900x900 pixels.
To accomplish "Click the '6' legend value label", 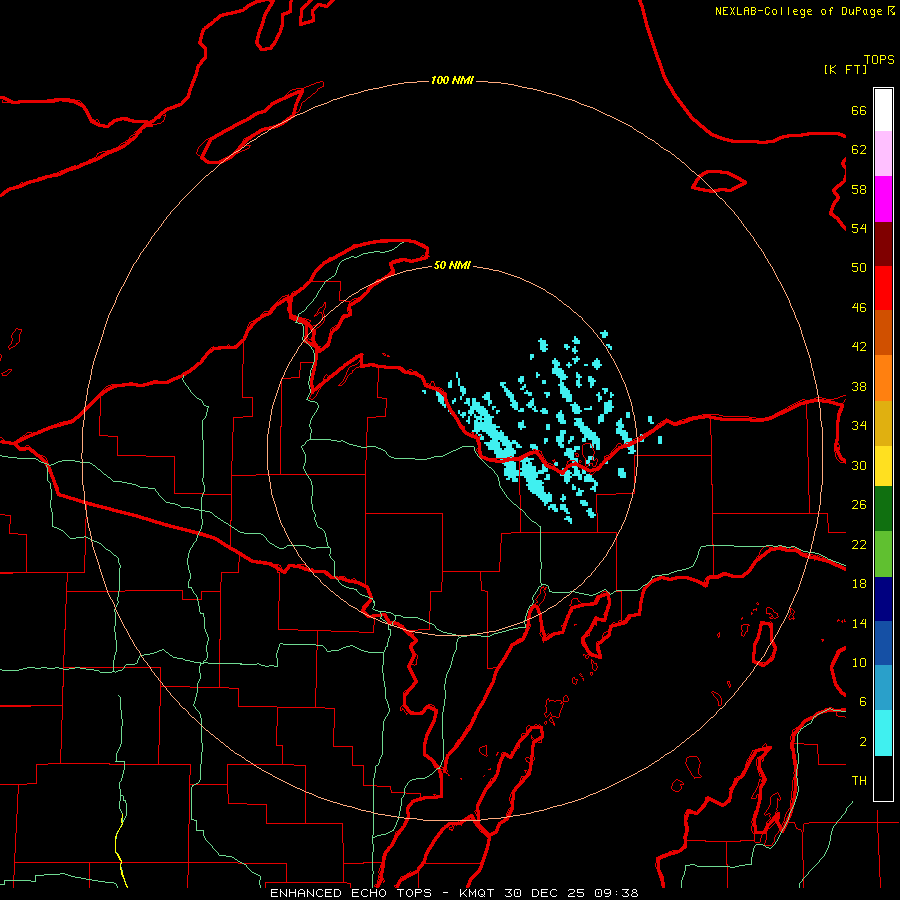I will pyautogui.click(x=863, y=702).
